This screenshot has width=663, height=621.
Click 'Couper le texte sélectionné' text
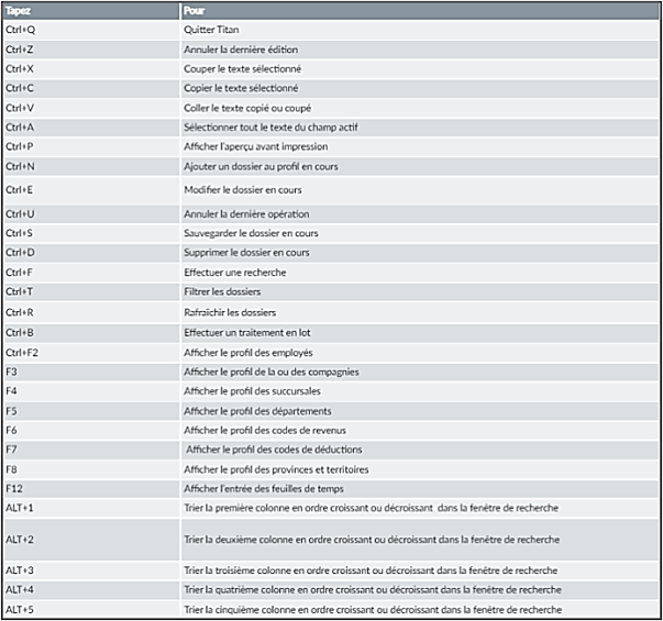click(x=242, y=69)
